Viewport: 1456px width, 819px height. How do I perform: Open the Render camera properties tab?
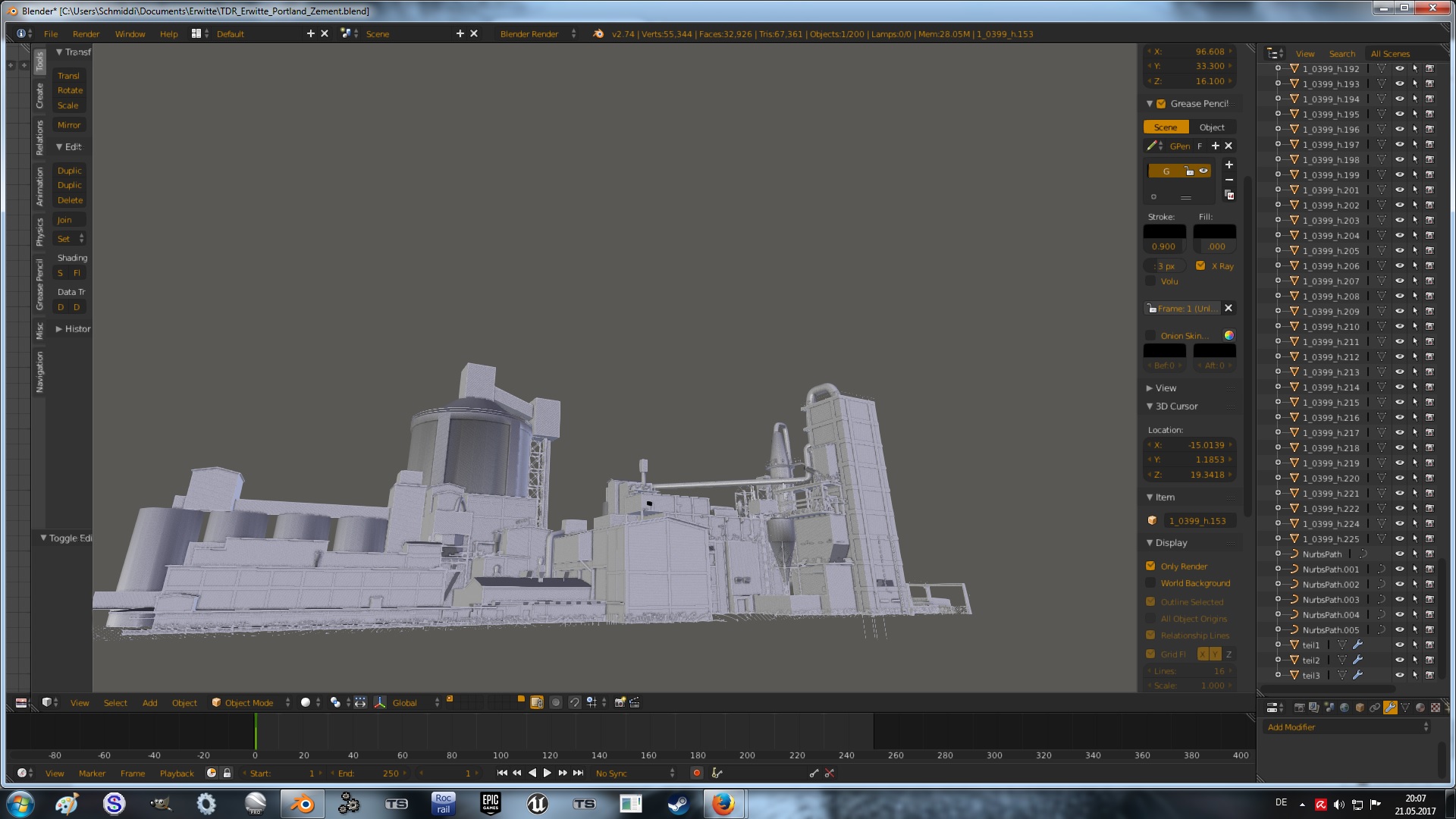coord(1300,708)
